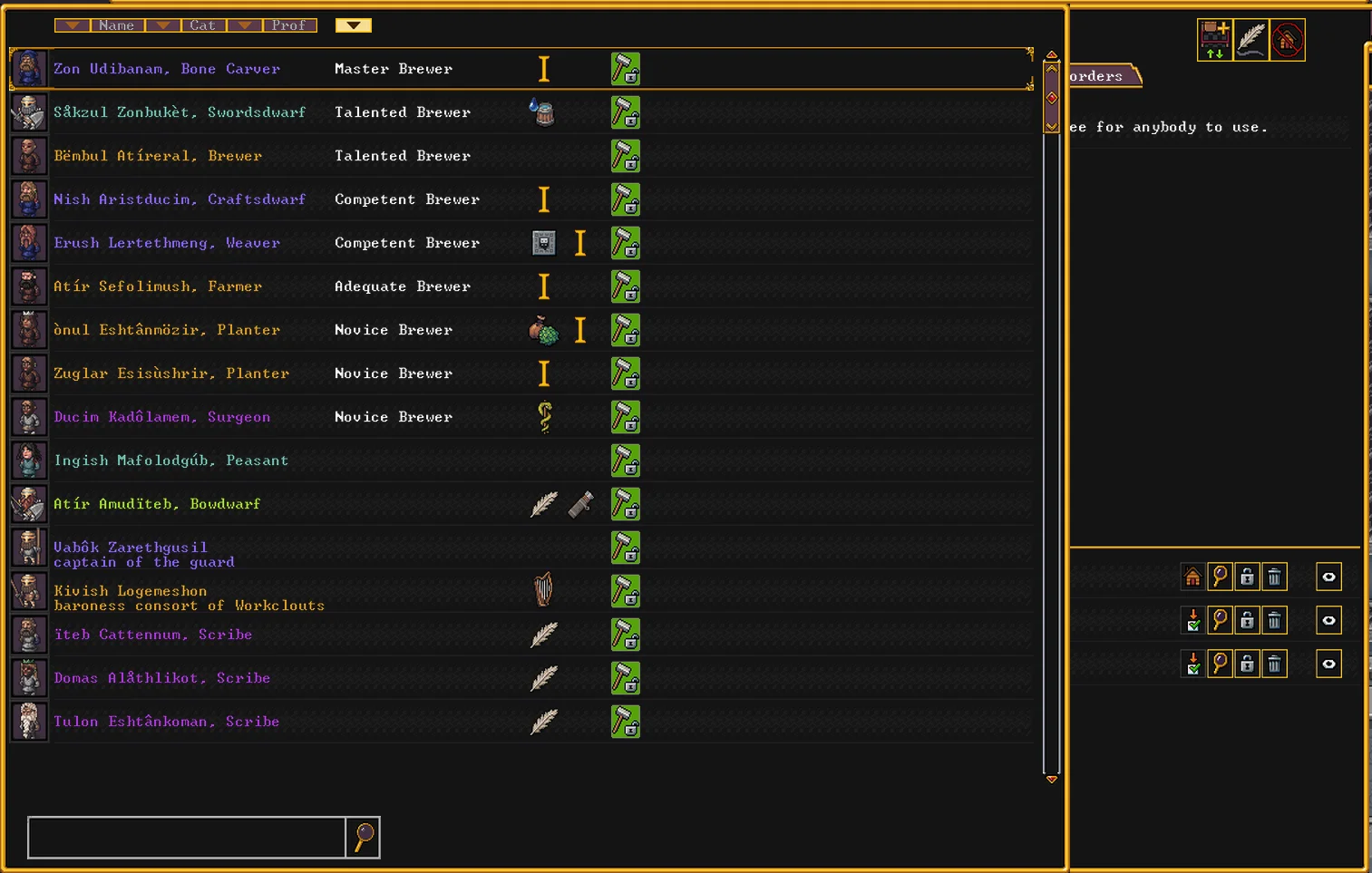Toggle workshop assignment for Erush Lertethmeng
1372x873 pixels.
626,243
